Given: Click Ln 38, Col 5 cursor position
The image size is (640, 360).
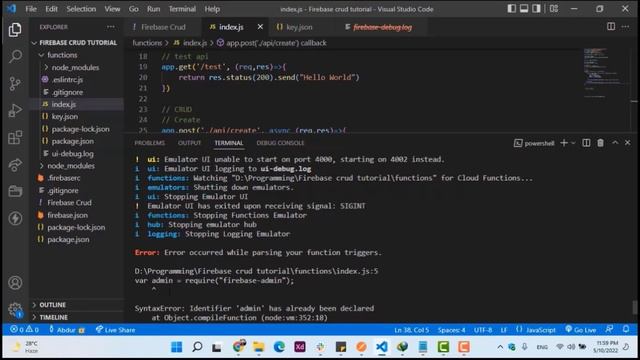Looking at the screenshot, I should point(411,329).
